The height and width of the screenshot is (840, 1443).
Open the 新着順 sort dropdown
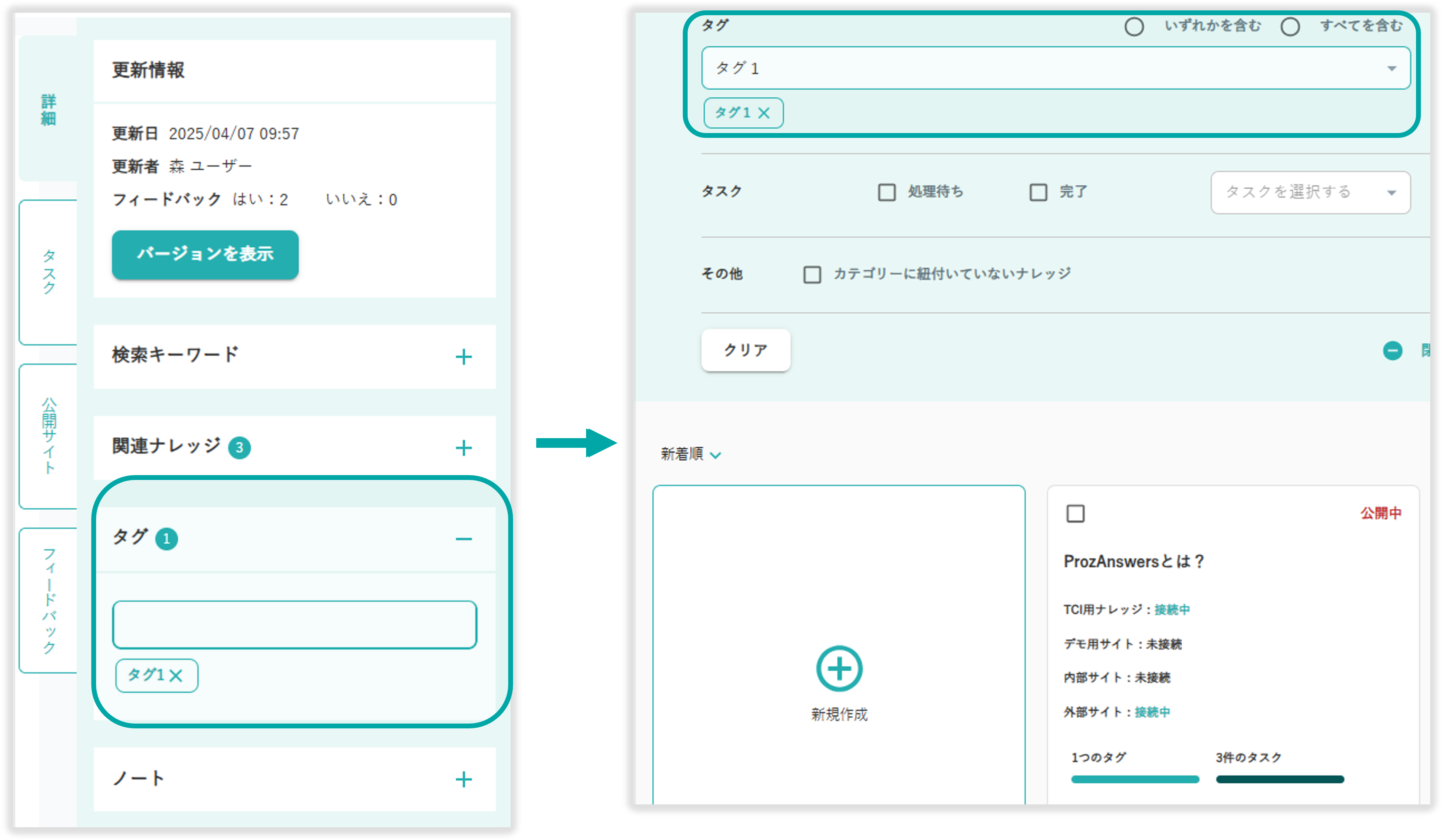[x=691, y=454]
